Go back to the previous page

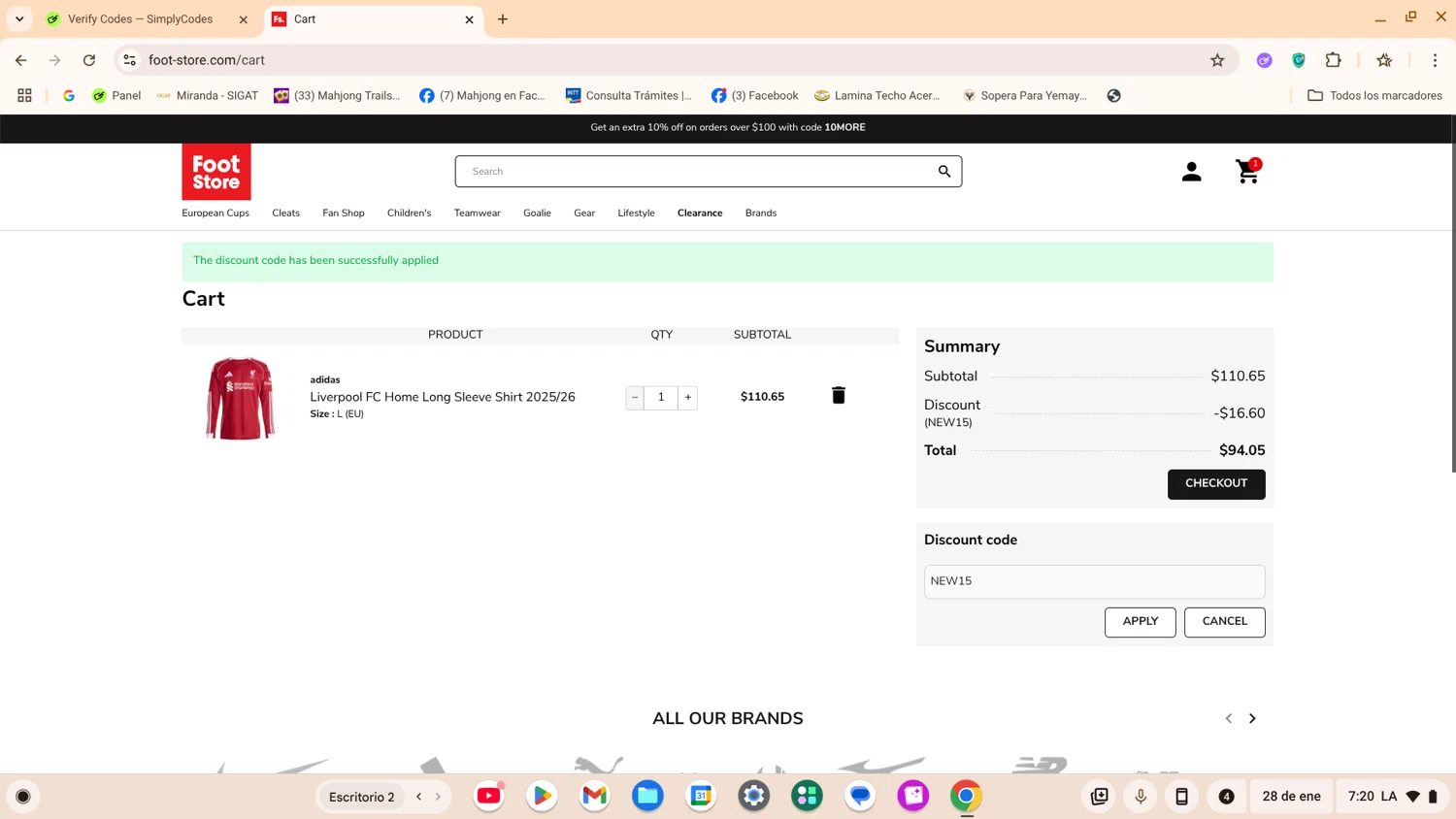pos(21,60)
